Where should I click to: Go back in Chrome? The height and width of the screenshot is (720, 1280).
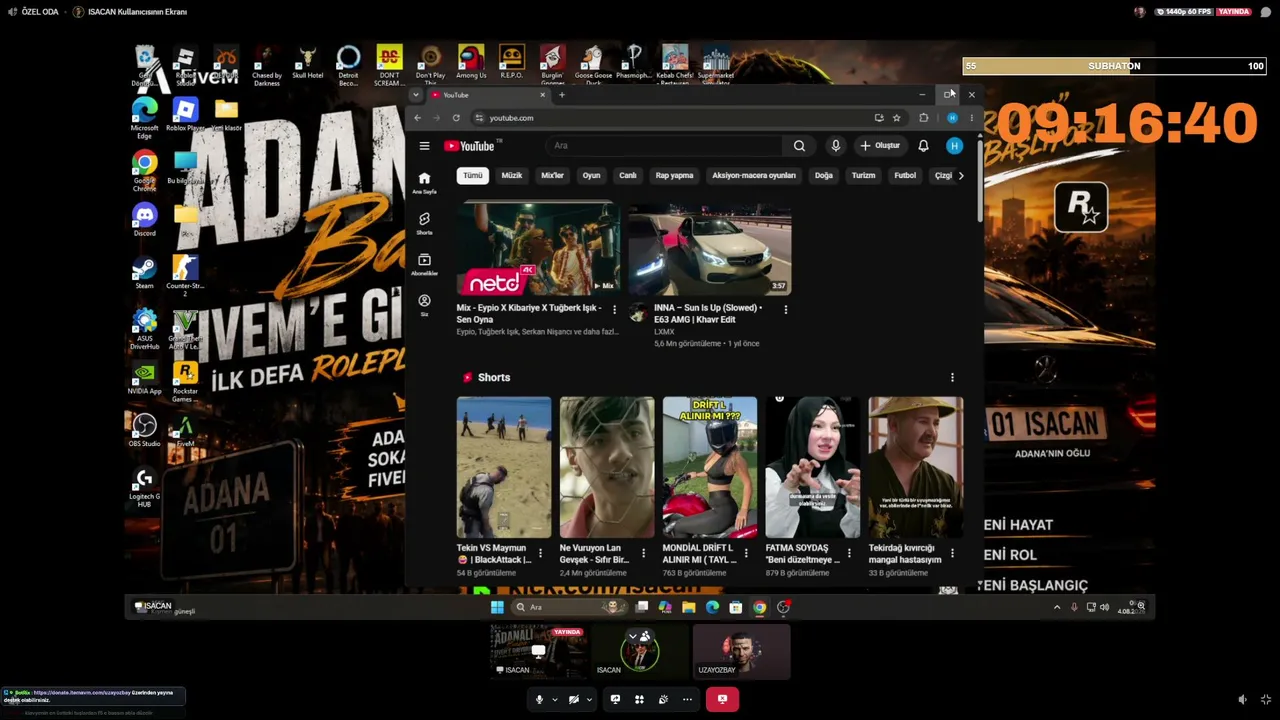tap(418, 118)
